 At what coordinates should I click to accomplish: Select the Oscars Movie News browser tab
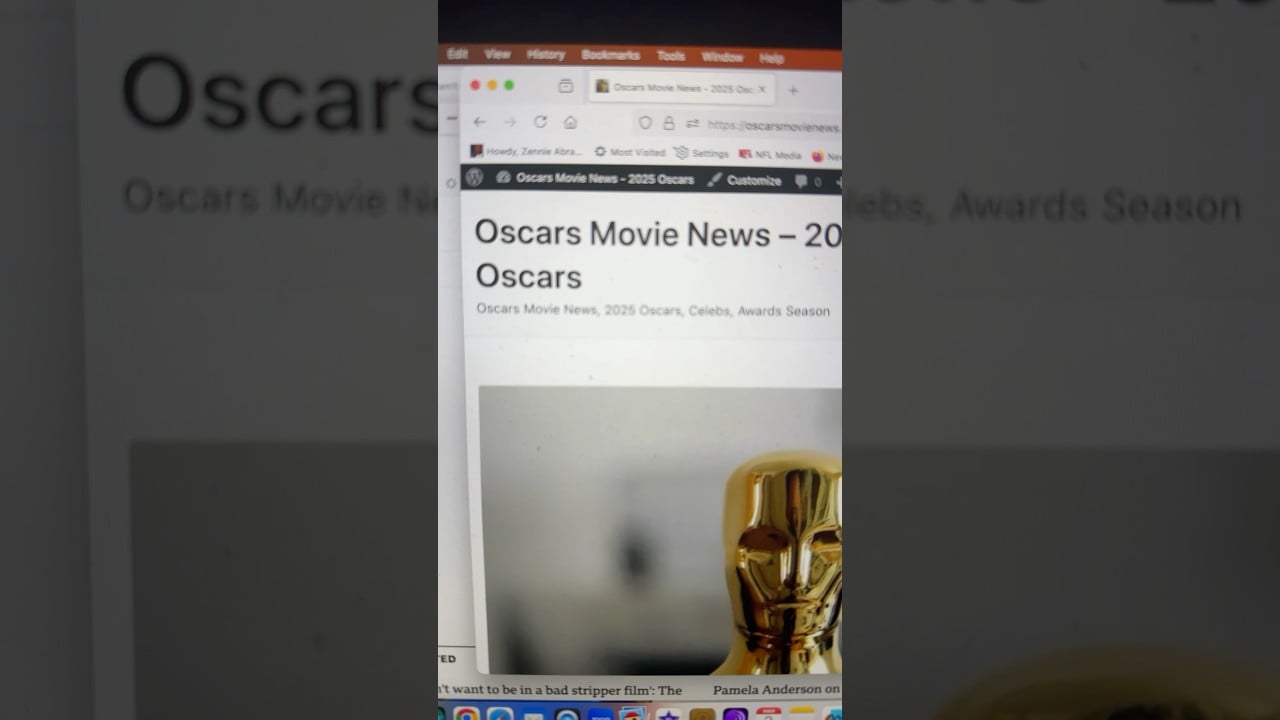[x=682, y=88]
